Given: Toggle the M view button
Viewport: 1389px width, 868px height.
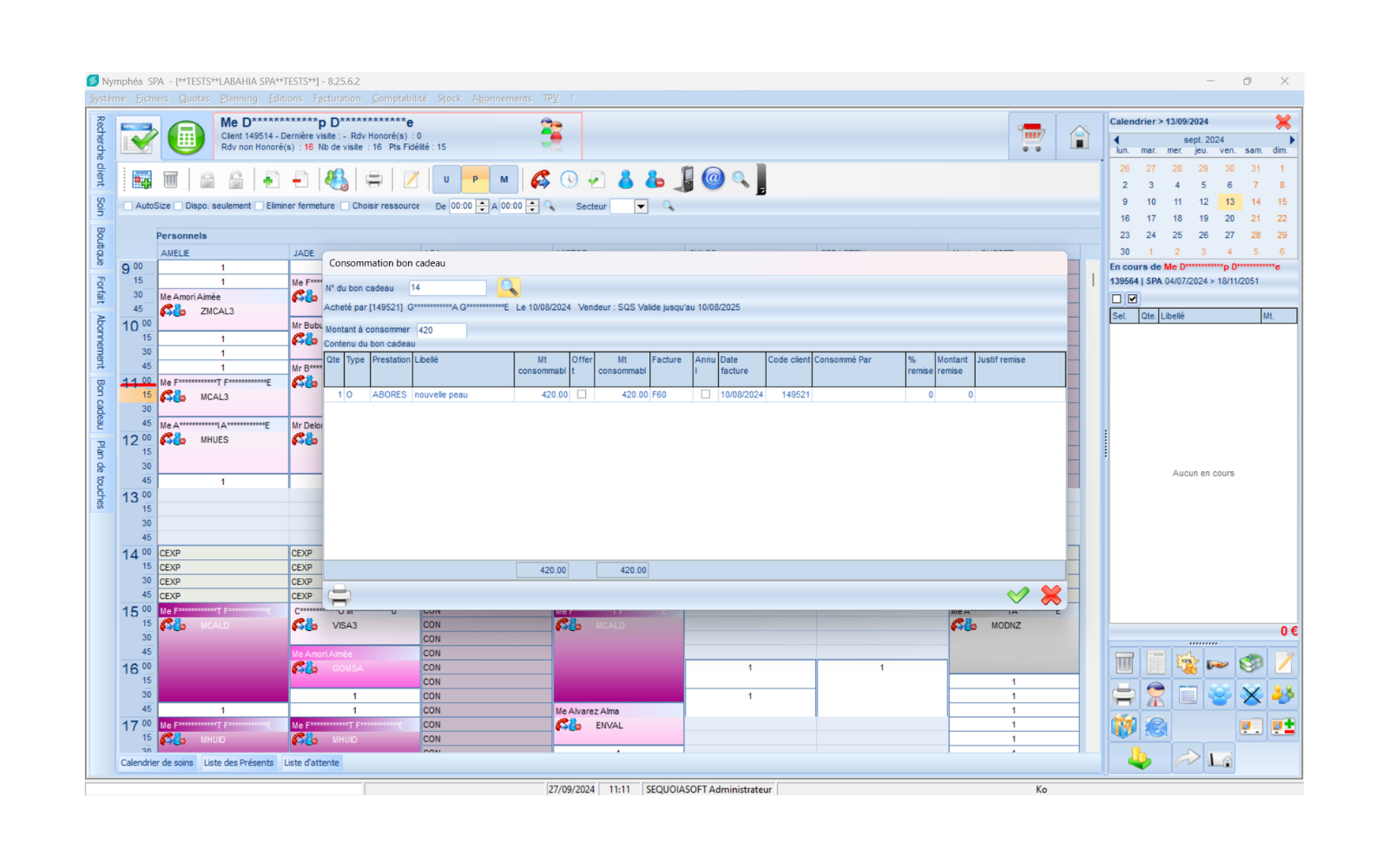Looking at the screenshot, I should 504,180.
